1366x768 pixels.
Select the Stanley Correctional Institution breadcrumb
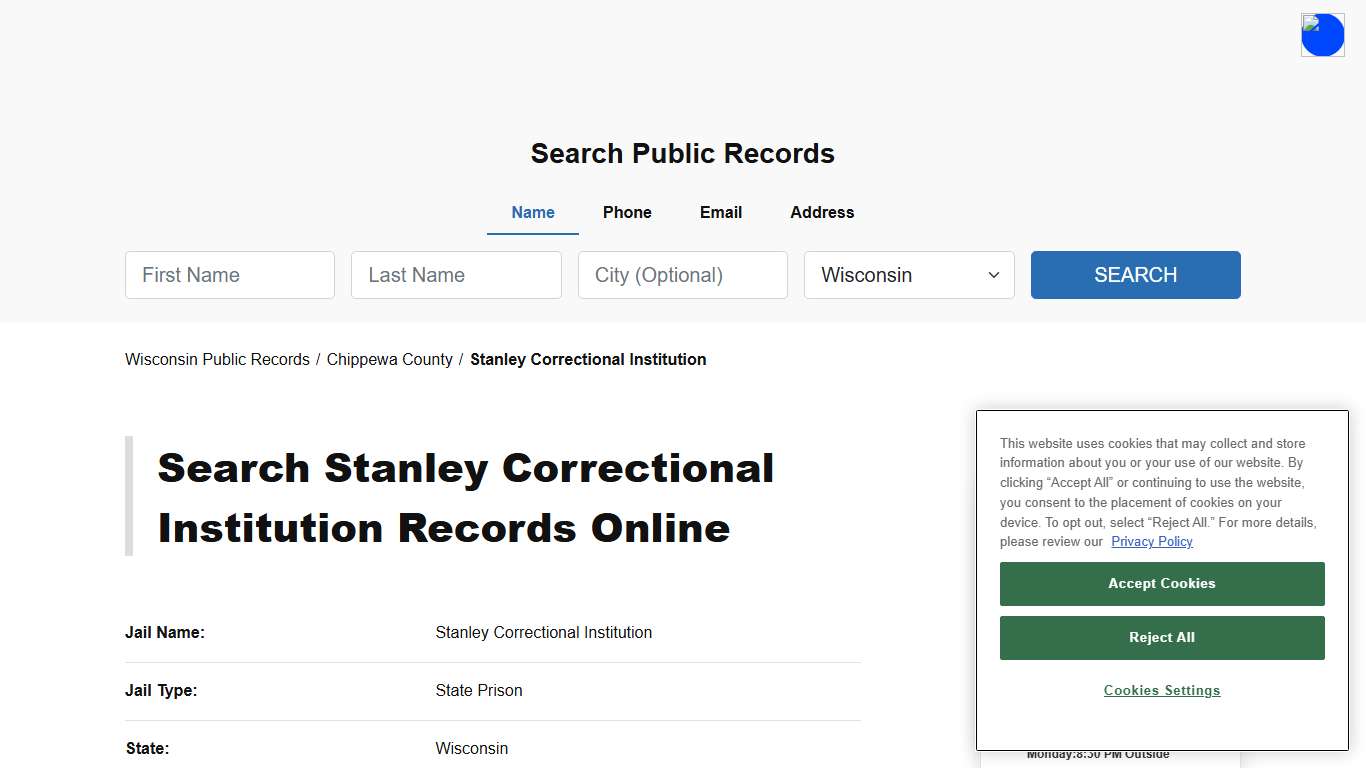pos(588,359)
